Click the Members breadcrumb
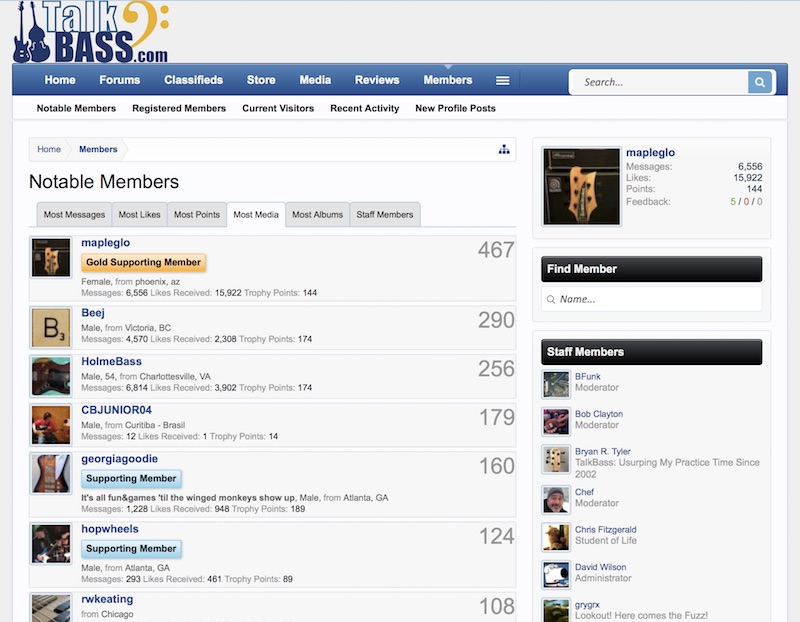Image resolution: width=800 pixels, height=622 pixels. coord(98,150)
